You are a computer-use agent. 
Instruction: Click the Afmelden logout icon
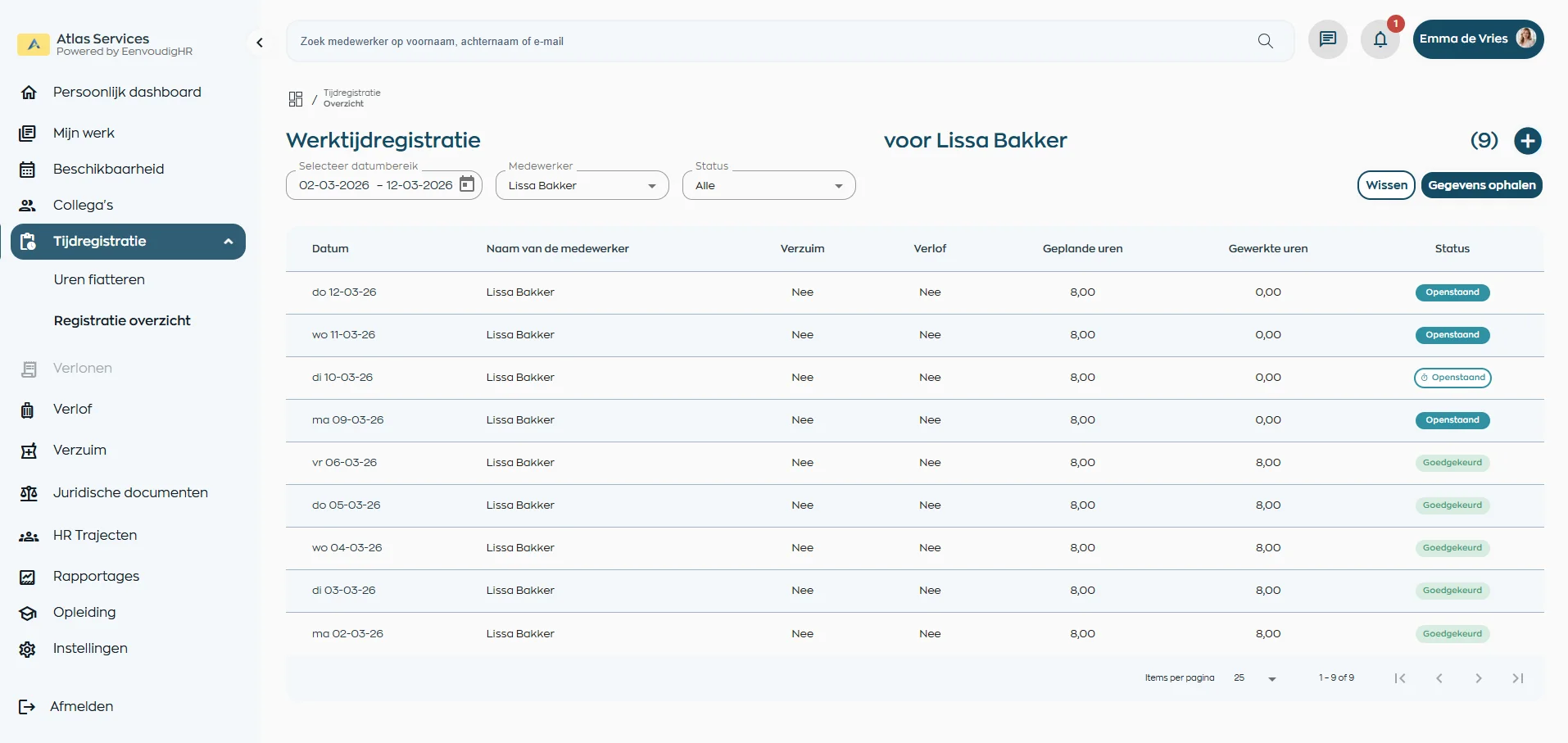click(27, 707)
